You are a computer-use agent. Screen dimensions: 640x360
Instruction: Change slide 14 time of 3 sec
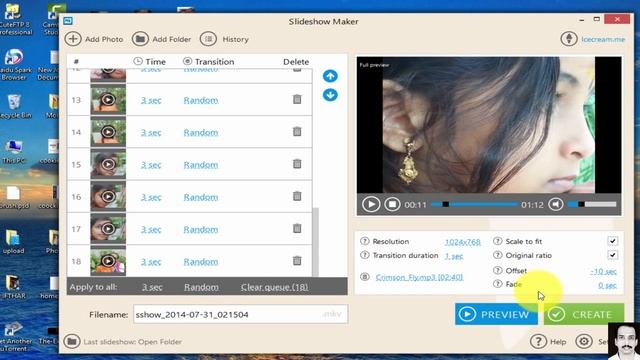[151, 133]
